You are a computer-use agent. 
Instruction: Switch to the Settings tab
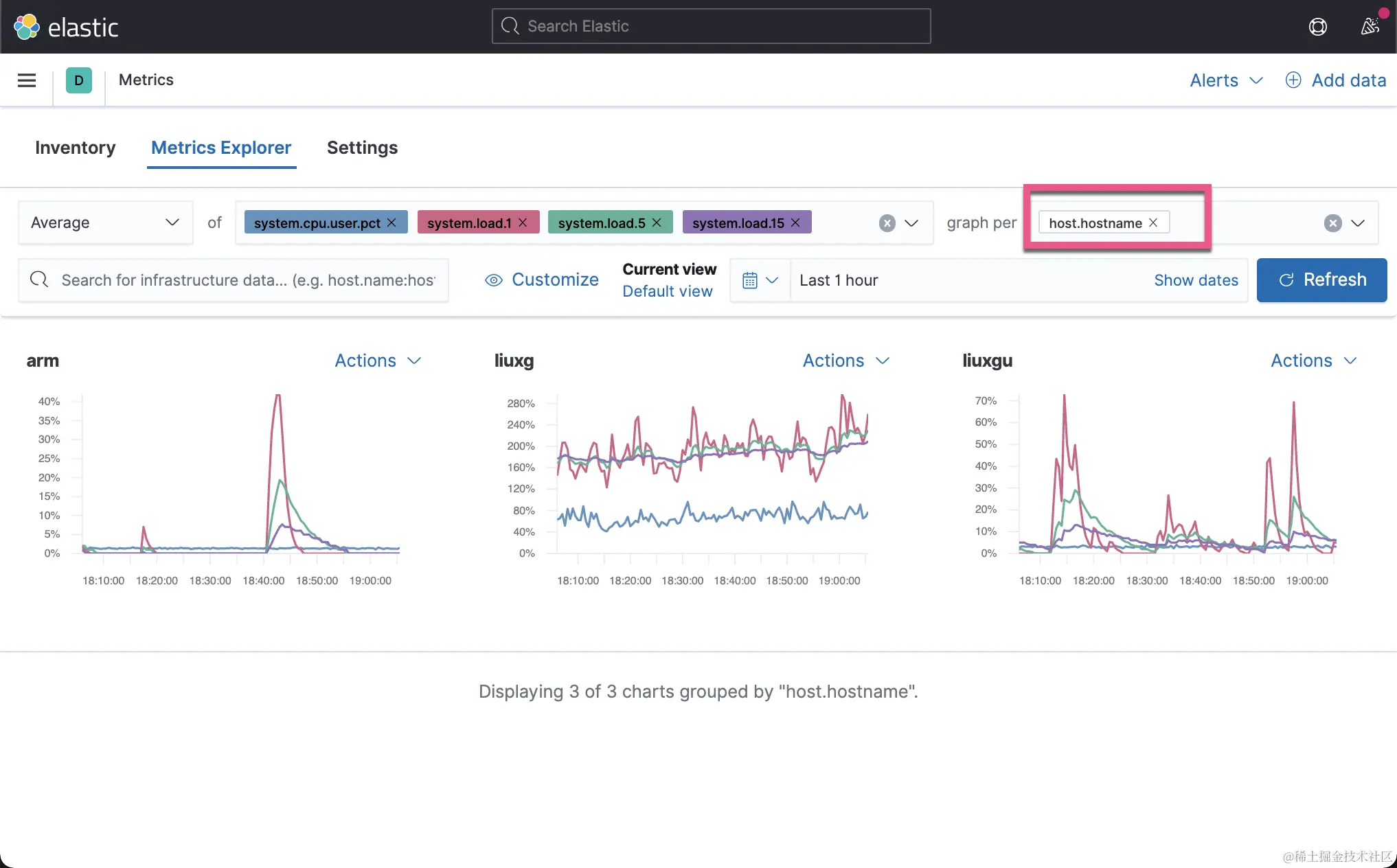point(362,148)
